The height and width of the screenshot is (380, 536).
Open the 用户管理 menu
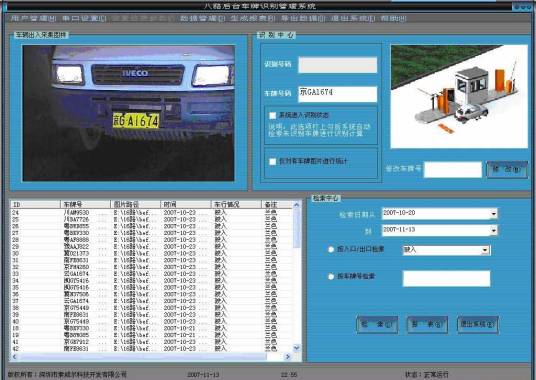click(33, 18)
